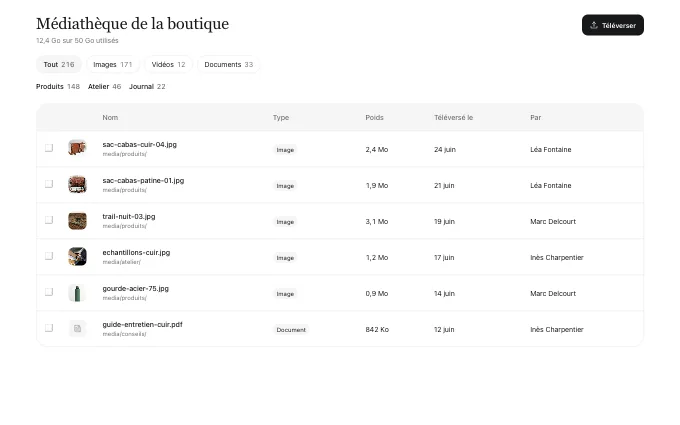
Task: Click Inès Charpentier in echantillons-cuir.jpg row
Action: coord(557,258)
